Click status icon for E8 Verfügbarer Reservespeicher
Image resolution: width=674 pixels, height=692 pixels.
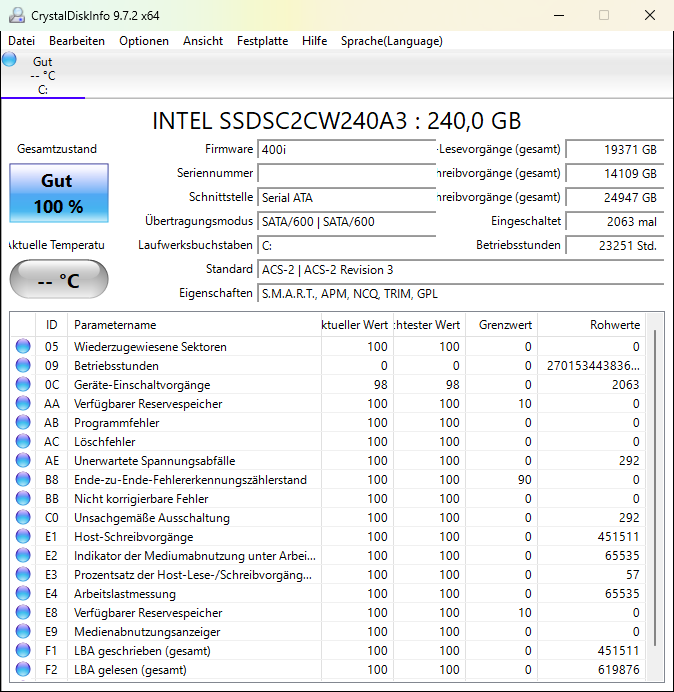23,612
